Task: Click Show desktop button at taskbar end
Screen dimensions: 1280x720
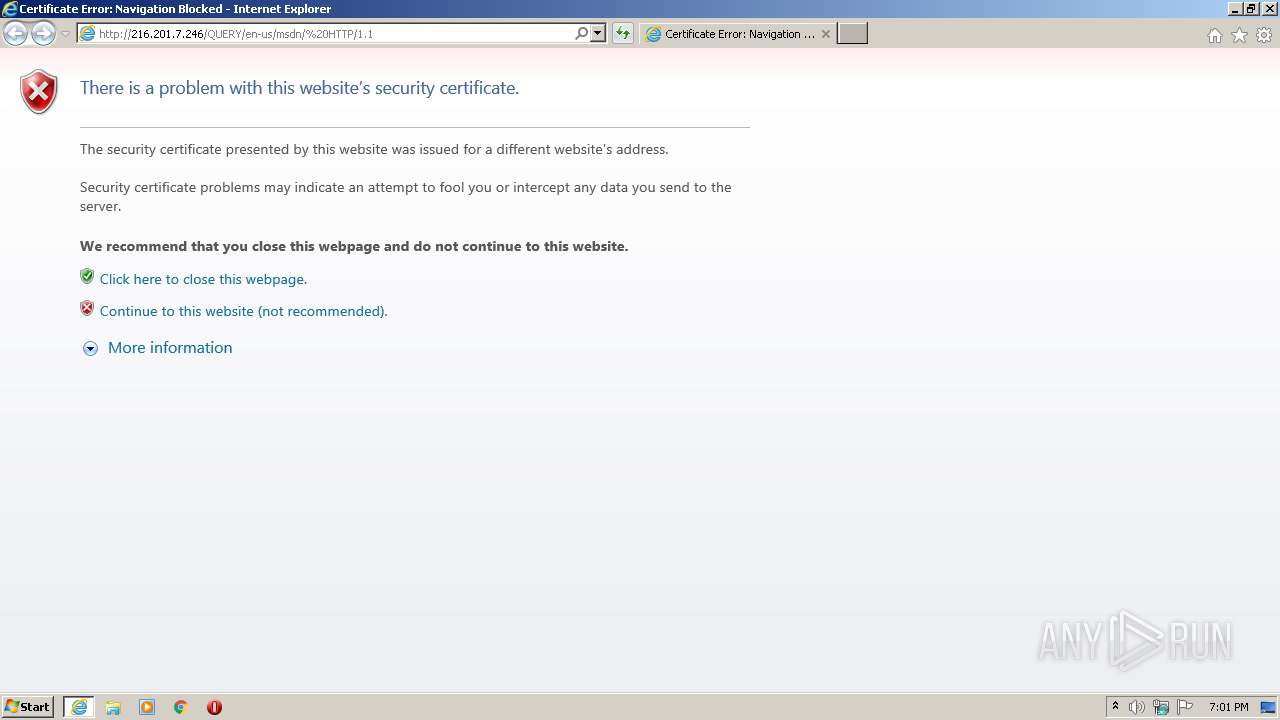Action: [x=1268, y=707]
